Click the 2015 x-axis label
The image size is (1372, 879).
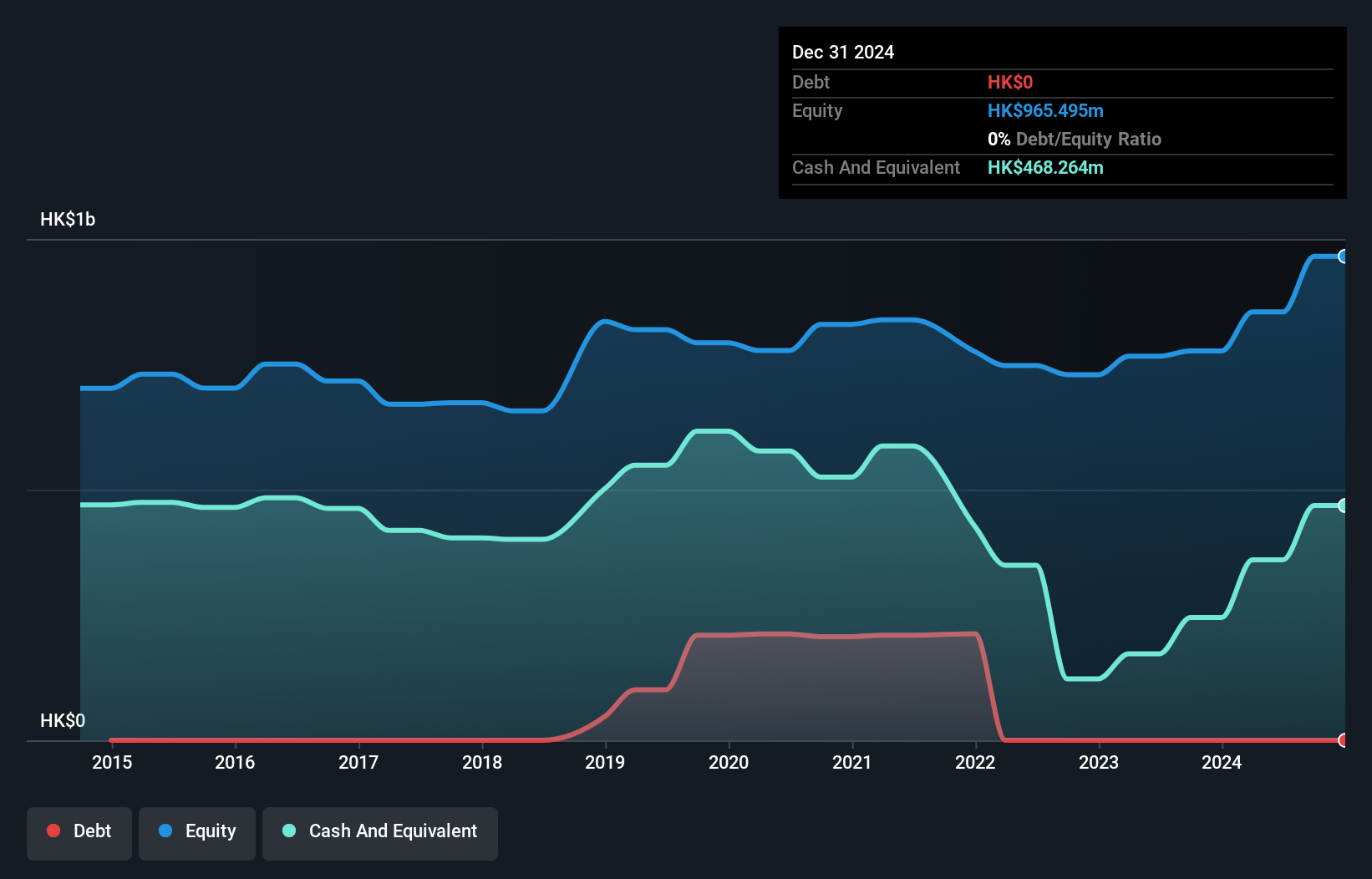tap(112, 762)
